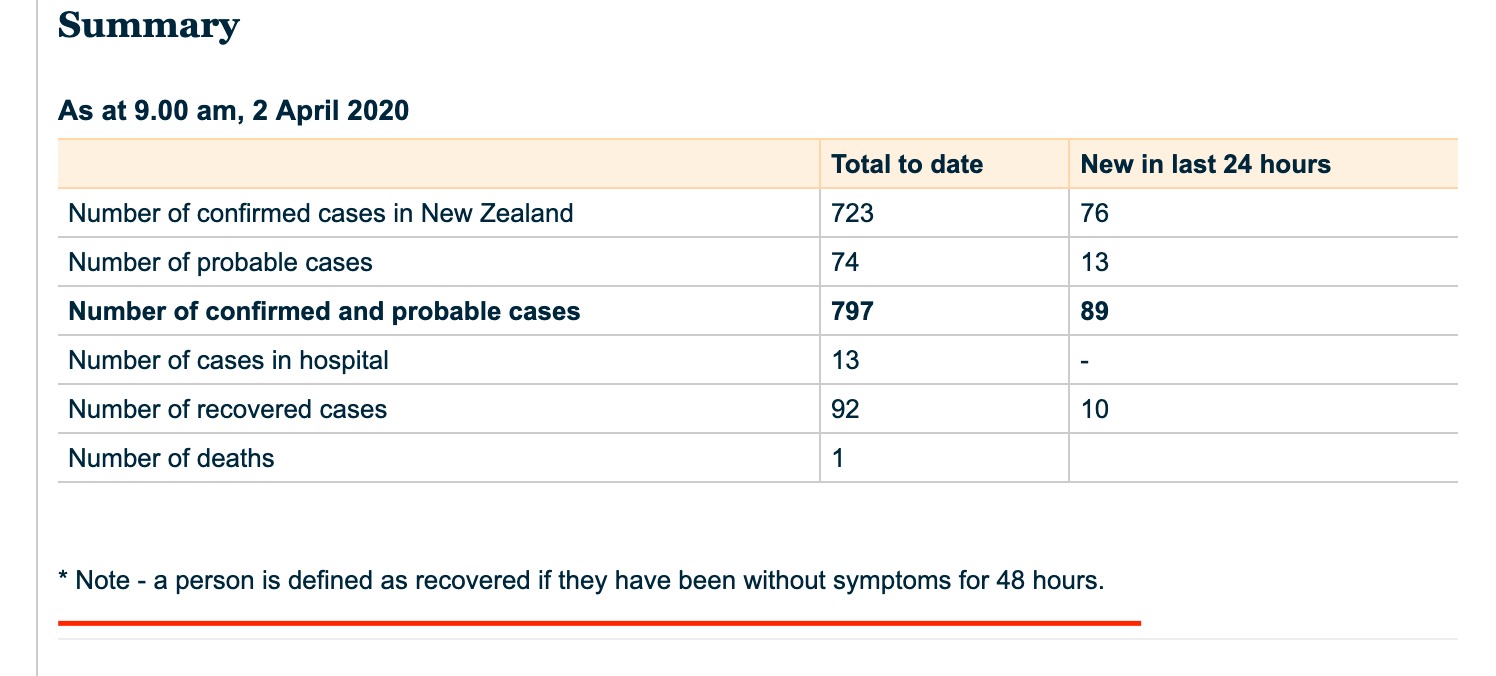Select the "Number of confirmed cases in New Zealand" row label
1496x676 pixels.
(320, 213)
